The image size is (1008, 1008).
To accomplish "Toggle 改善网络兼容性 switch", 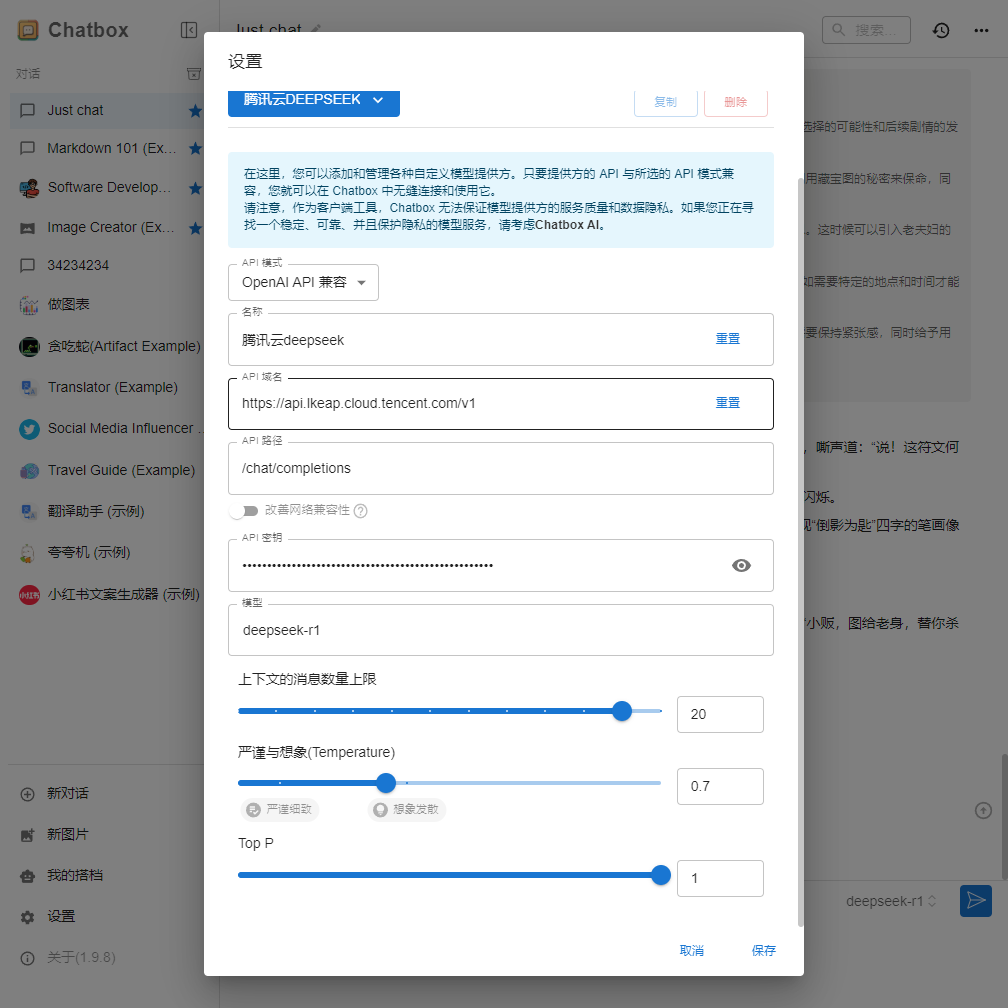I will click(244, 511).
